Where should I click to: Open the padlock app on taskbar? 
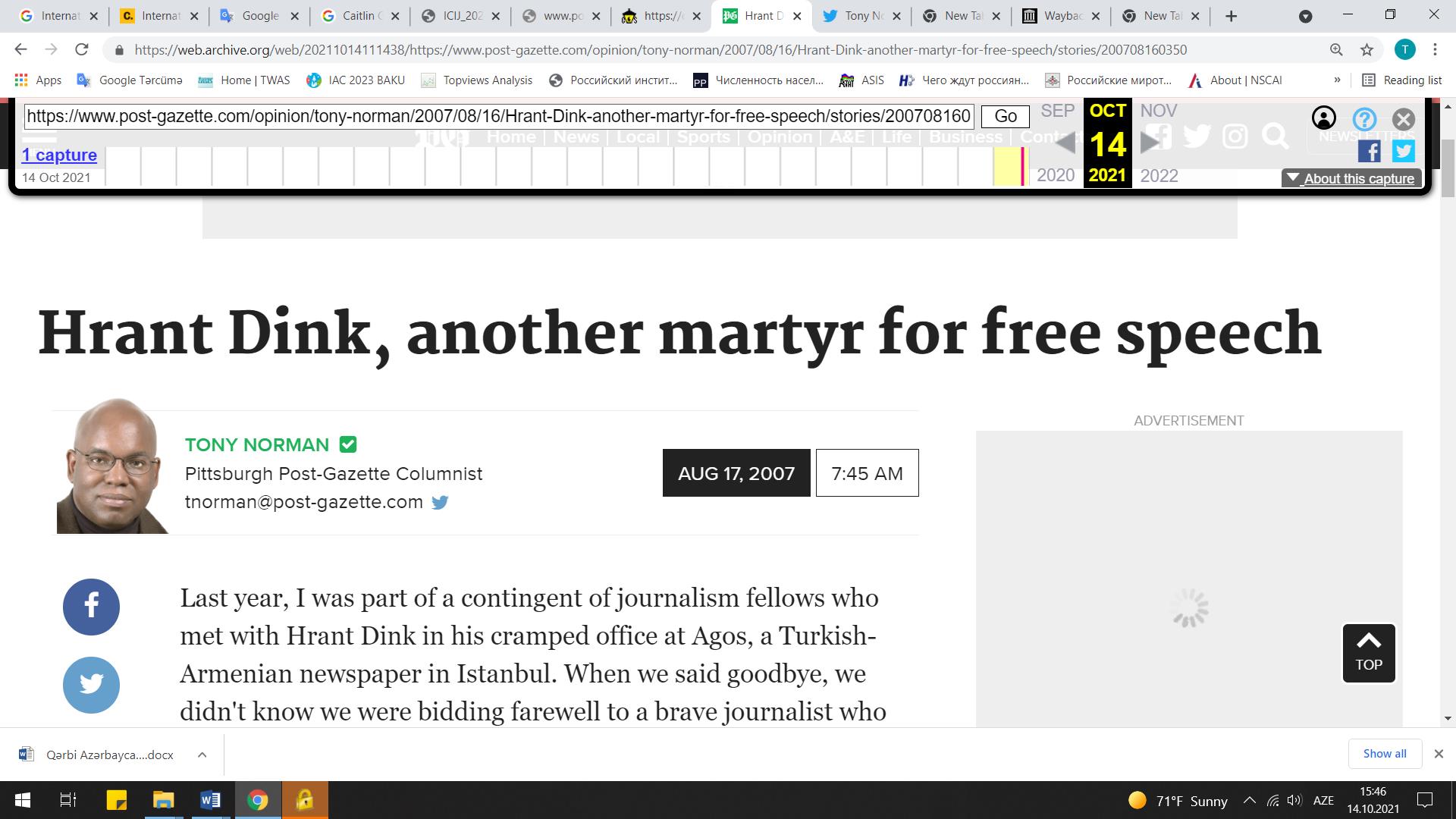tap(305, 800)
